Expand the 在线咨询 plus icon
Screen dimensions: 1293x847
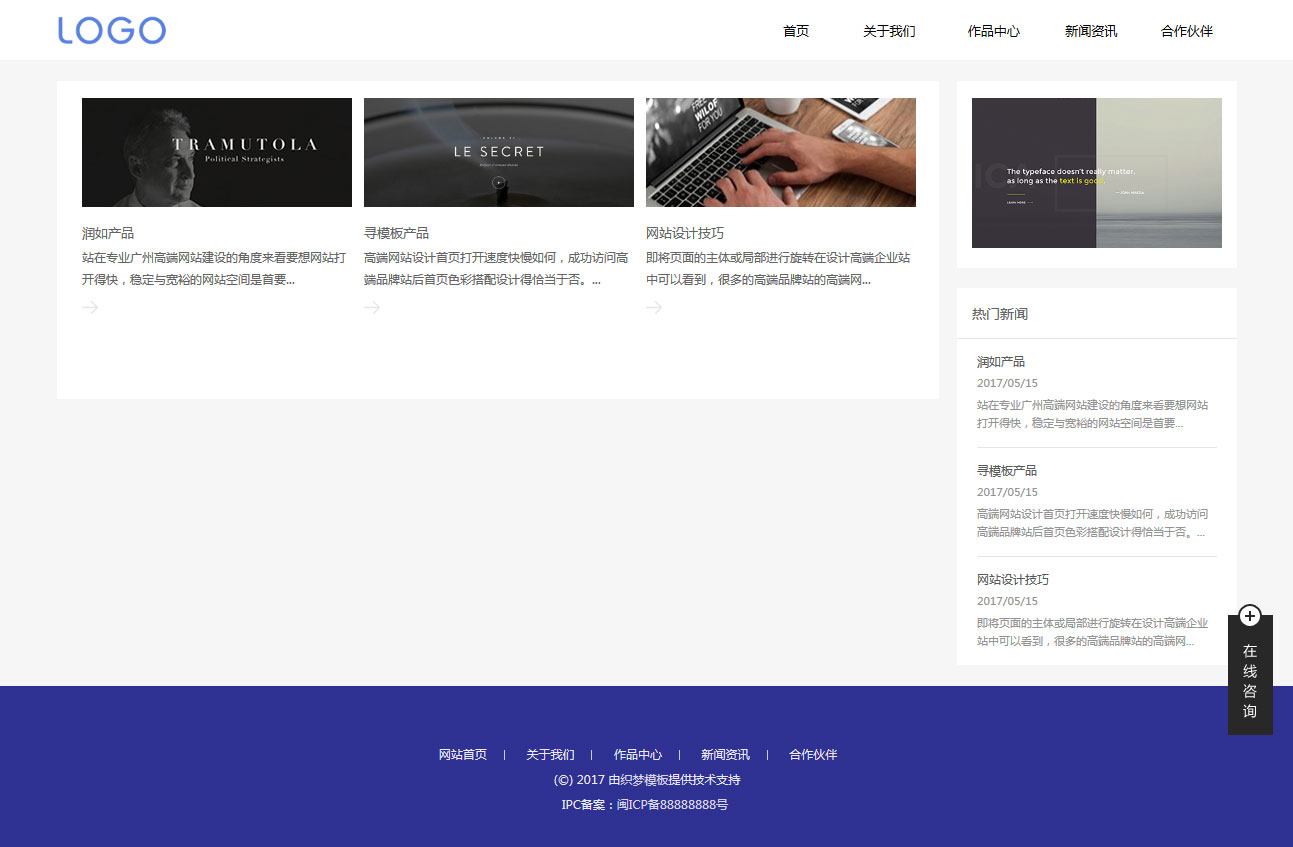pos(1249,616)
